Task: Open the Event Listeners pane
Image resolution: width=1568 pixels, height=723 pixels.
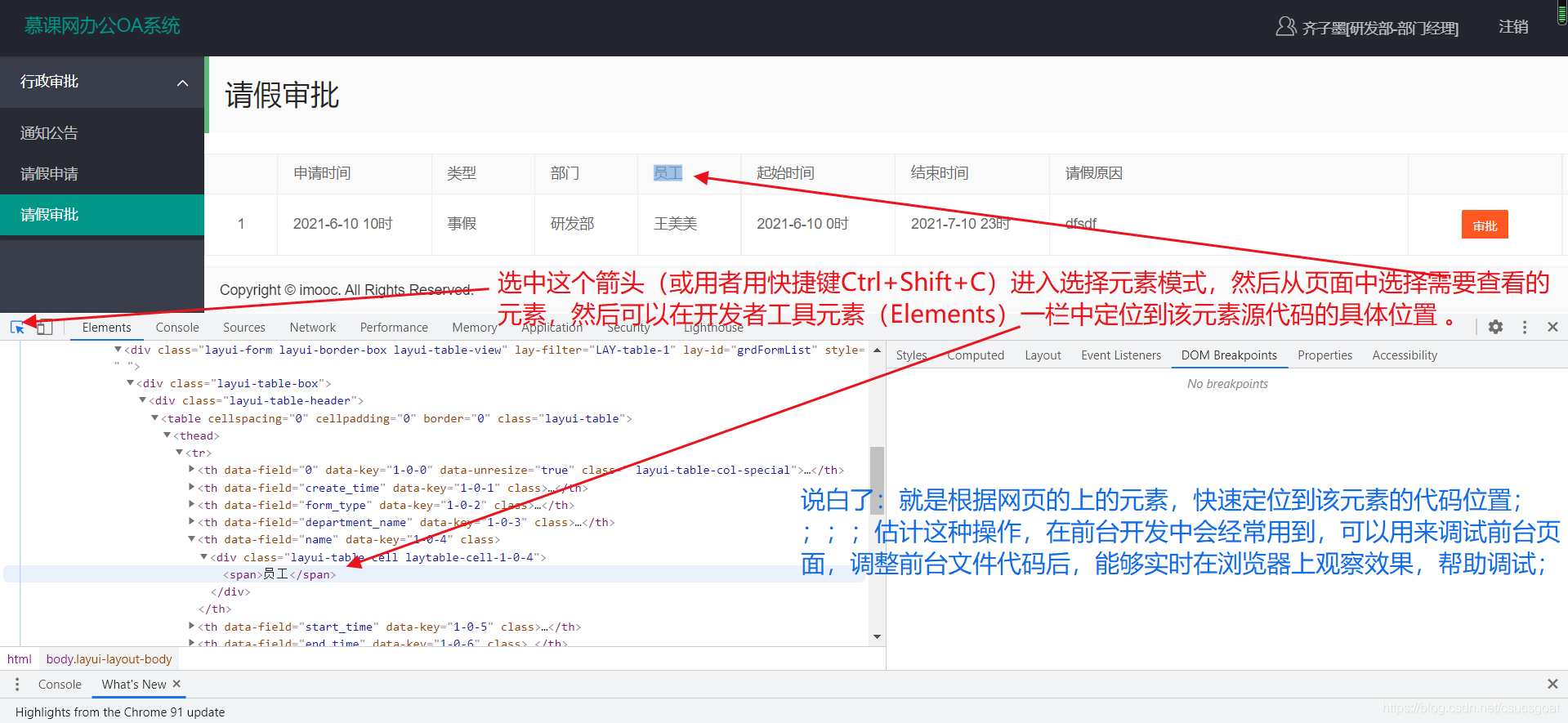Action: [x=1121, y=355]
